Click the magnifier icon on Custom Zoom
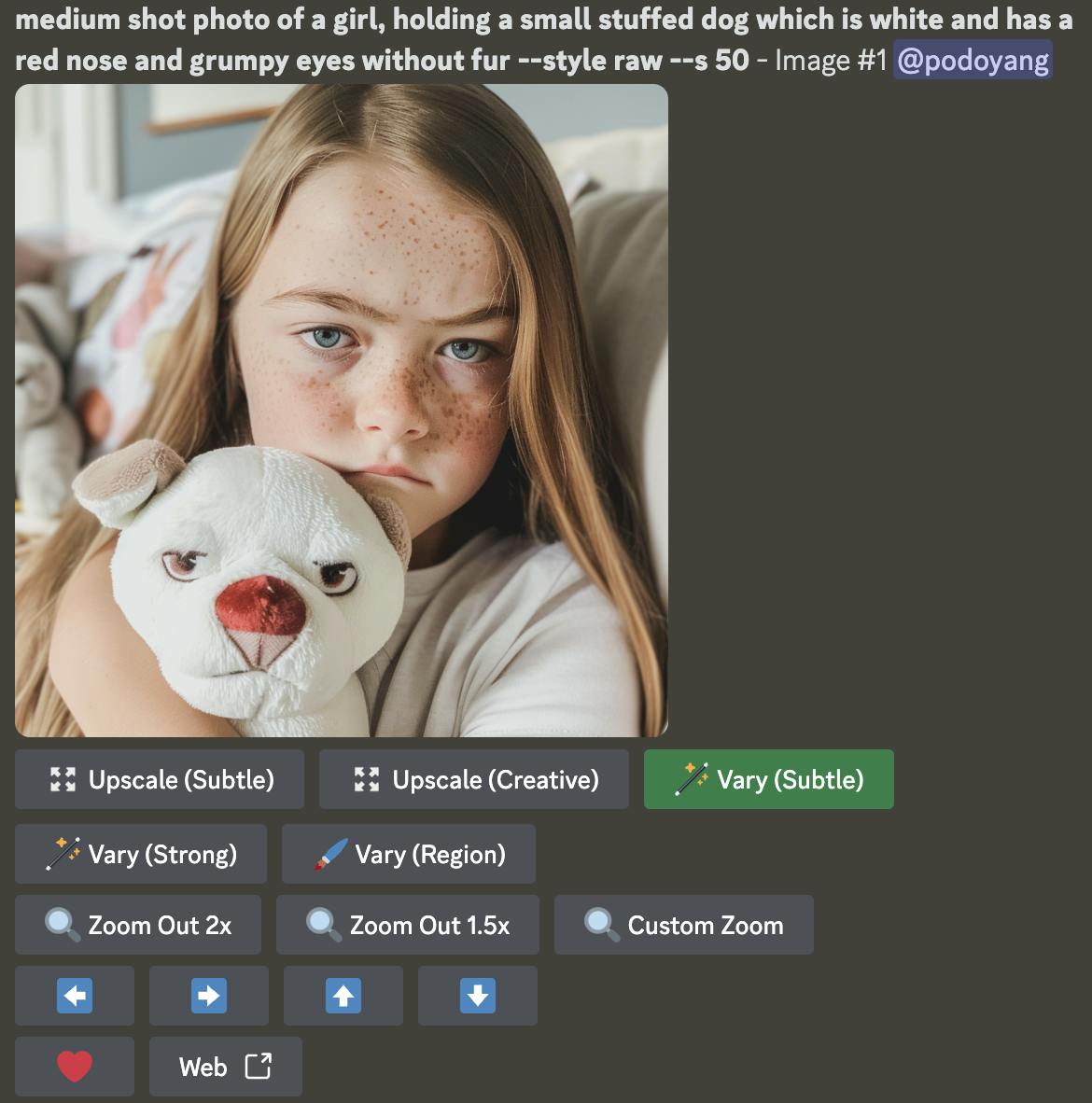Screen dimensions: 1092x1103 pos(602,925)
